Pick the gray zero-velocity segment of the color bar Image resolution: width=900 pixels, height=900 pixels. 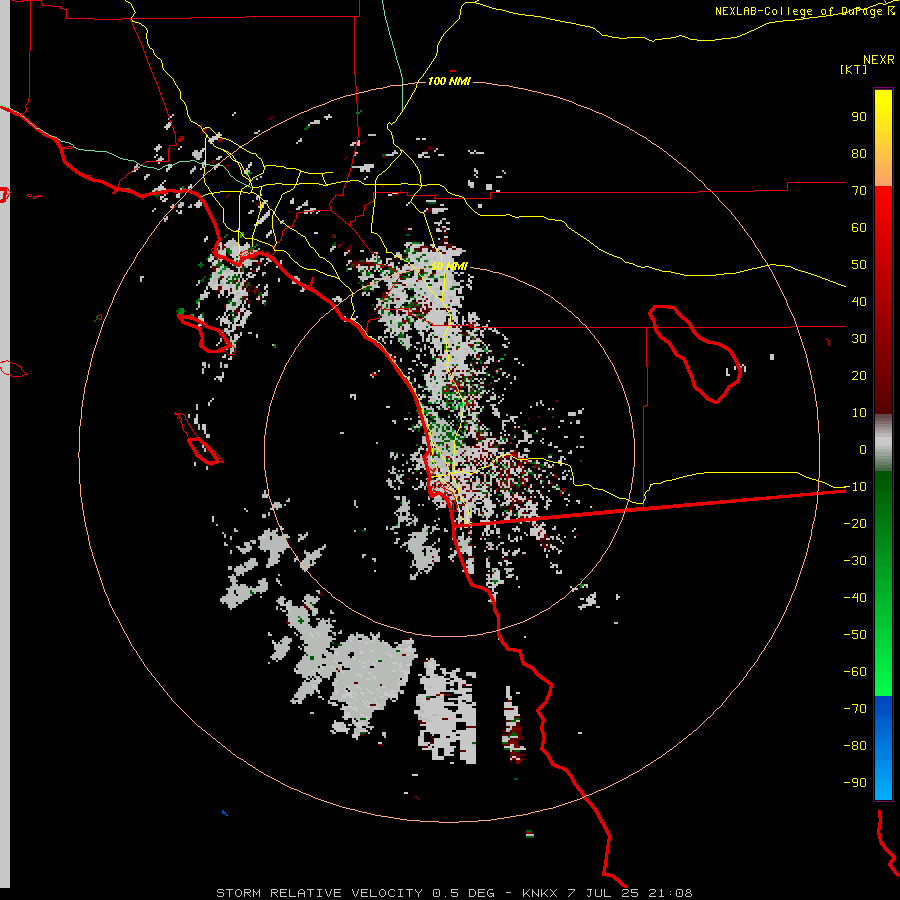pos(883,443)
